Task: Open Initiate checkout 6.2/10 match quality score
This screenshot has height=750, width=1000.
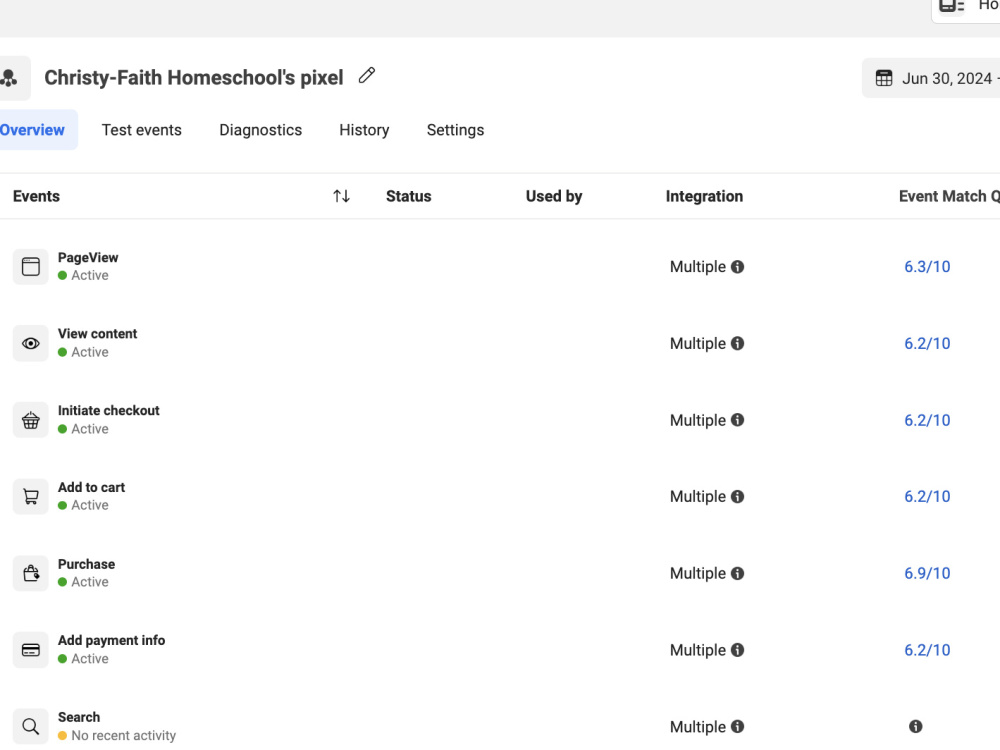Action: click(927, 420)
